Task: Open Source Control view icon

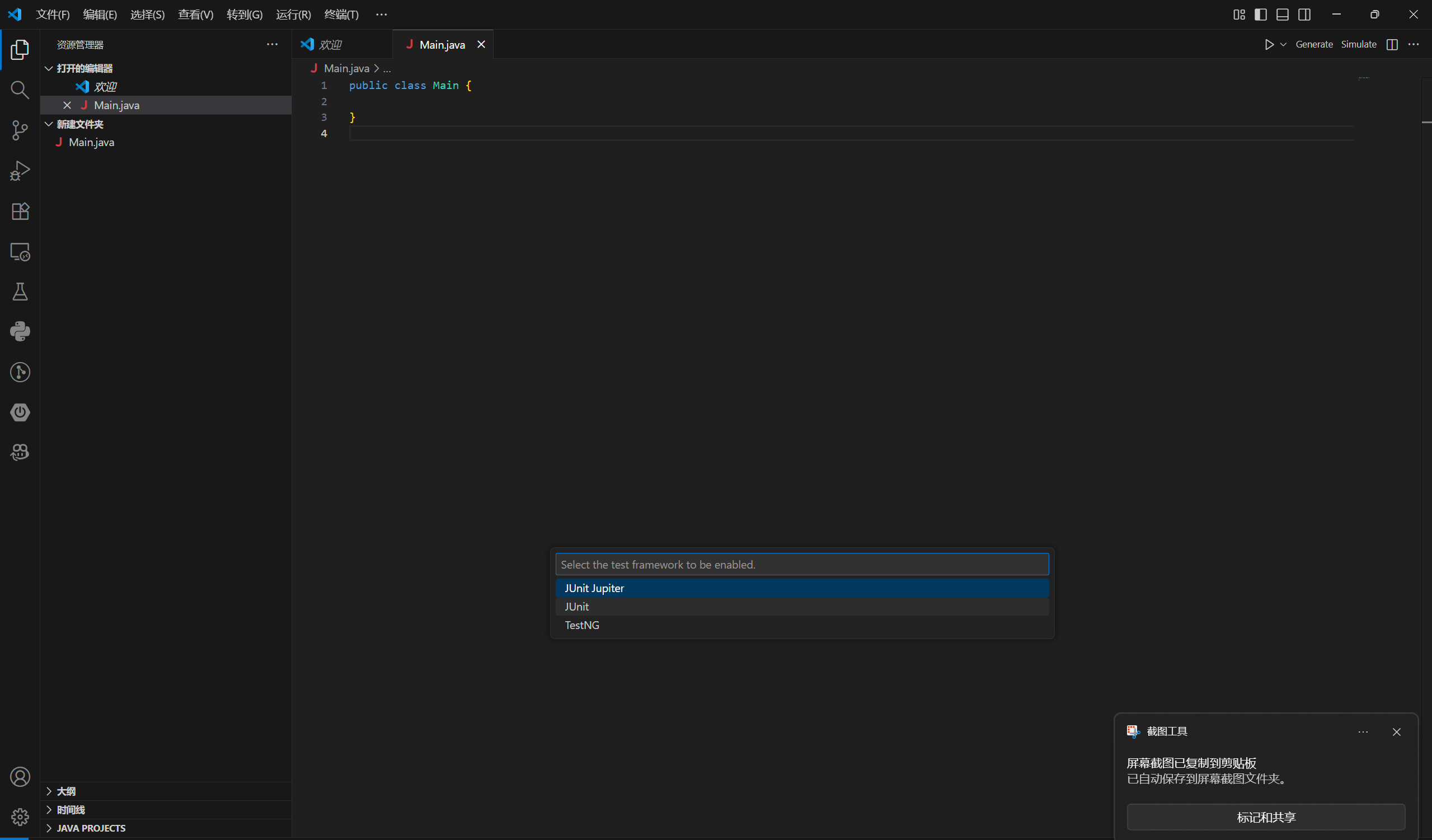Action: [x=20, y=130]
